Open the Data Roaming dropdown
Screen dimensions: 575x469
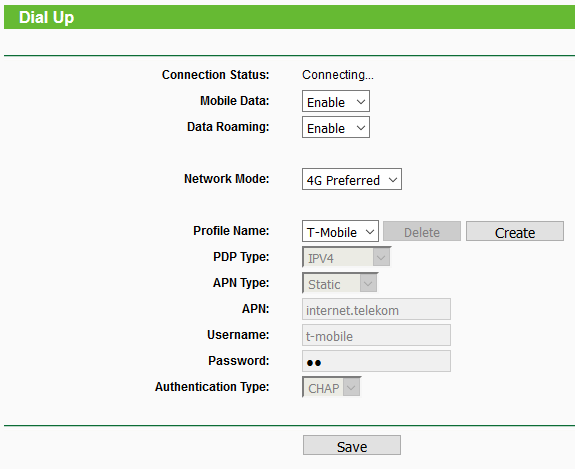coord(336,127)
